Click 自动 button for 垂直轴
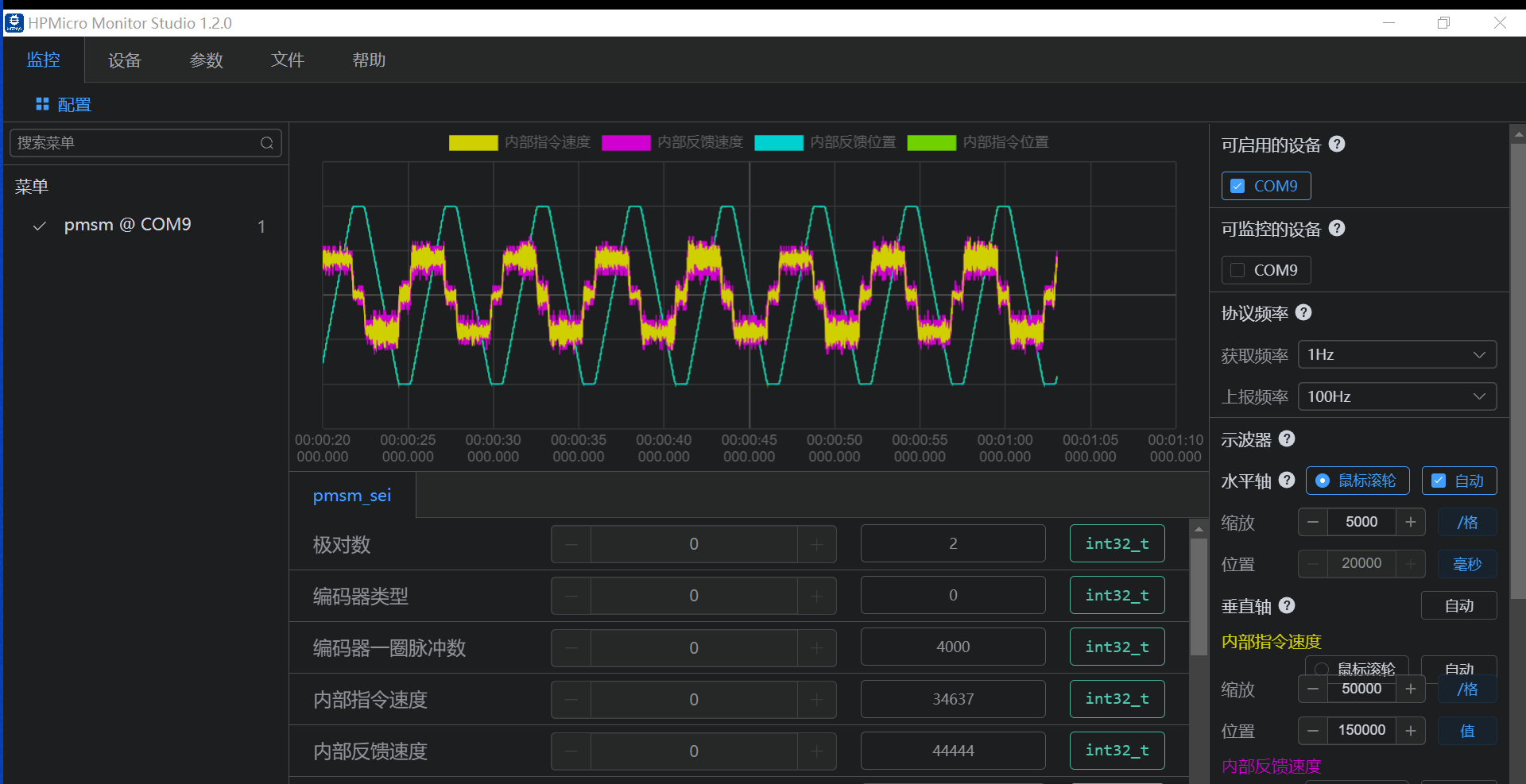 [x=1459, y=605]
